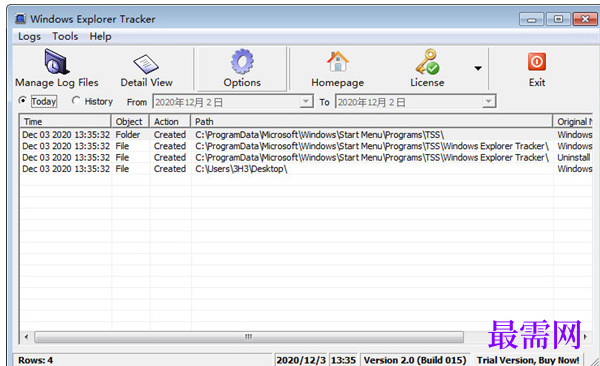Click the 13:35 status time
600x366 pixels.
coord(343,360)
